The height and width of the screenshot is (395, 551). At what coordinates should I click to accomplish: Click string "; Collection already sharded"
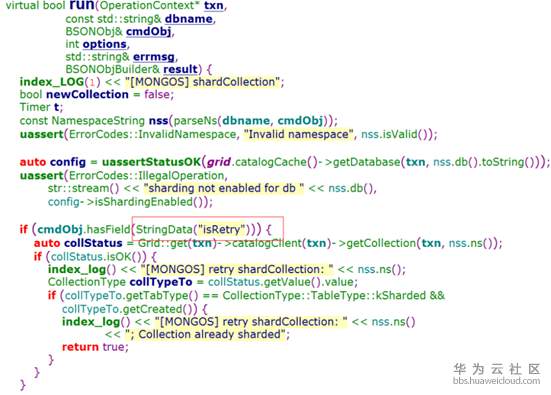(x=205, y=335)
